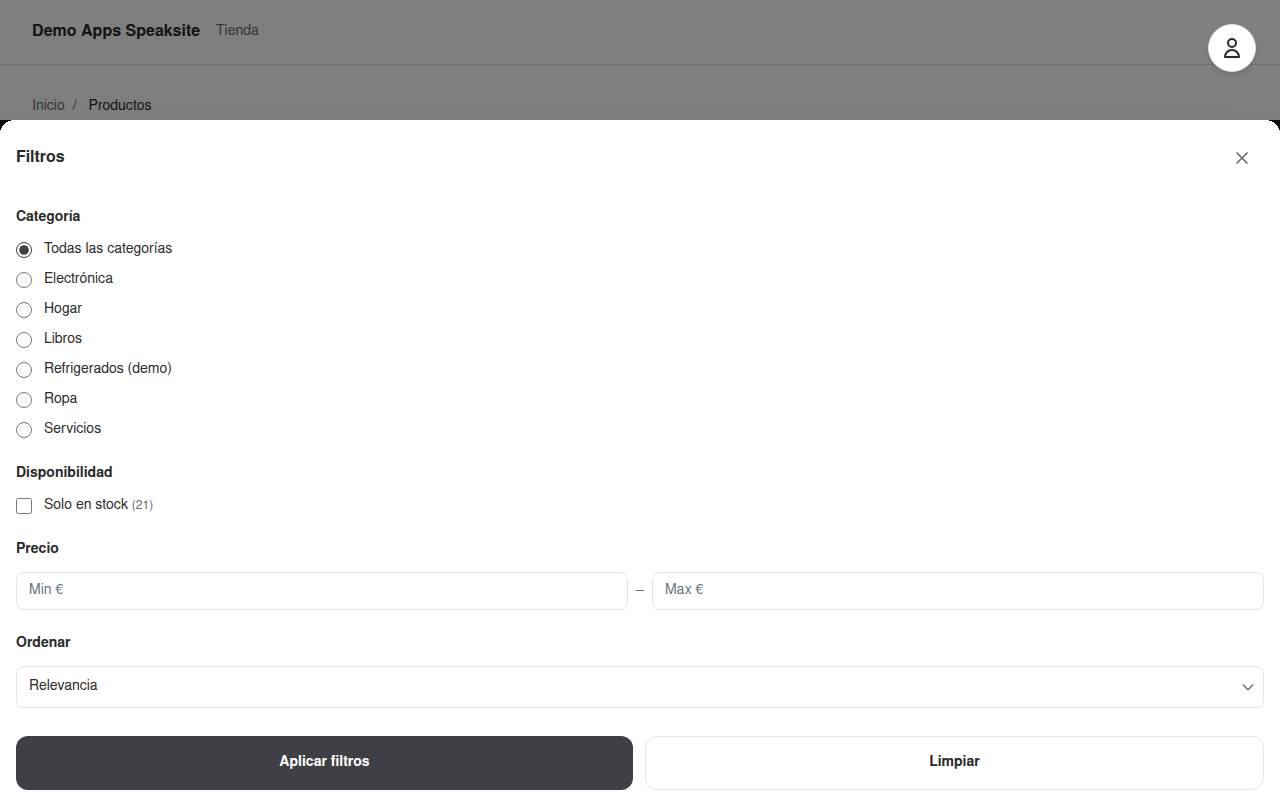Click the Categoría section label
The height and width of the screenshot is (800, 1280).
click(48, 216)
